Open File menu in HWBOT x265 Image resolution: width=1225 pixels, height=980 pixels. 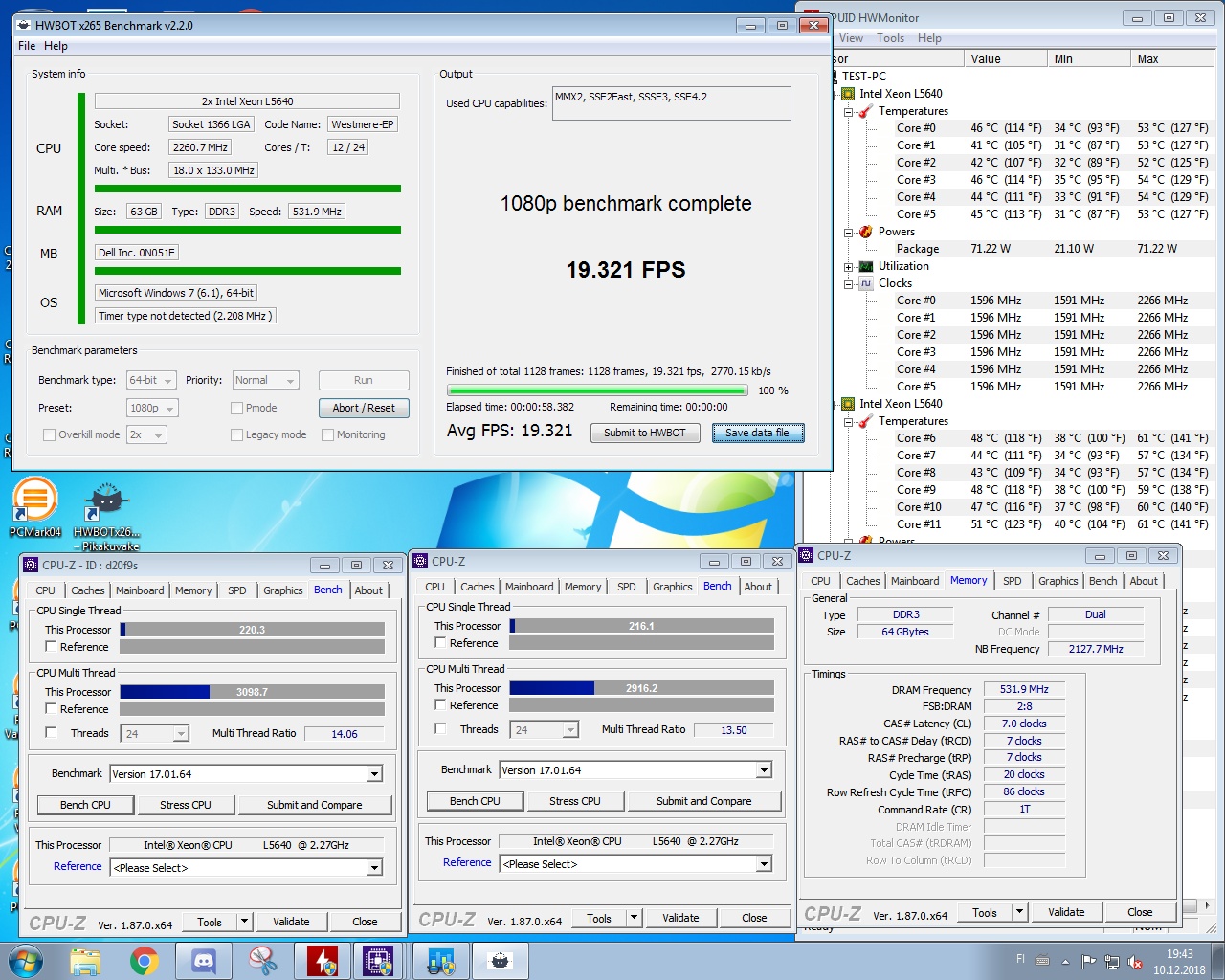(27, 46)
